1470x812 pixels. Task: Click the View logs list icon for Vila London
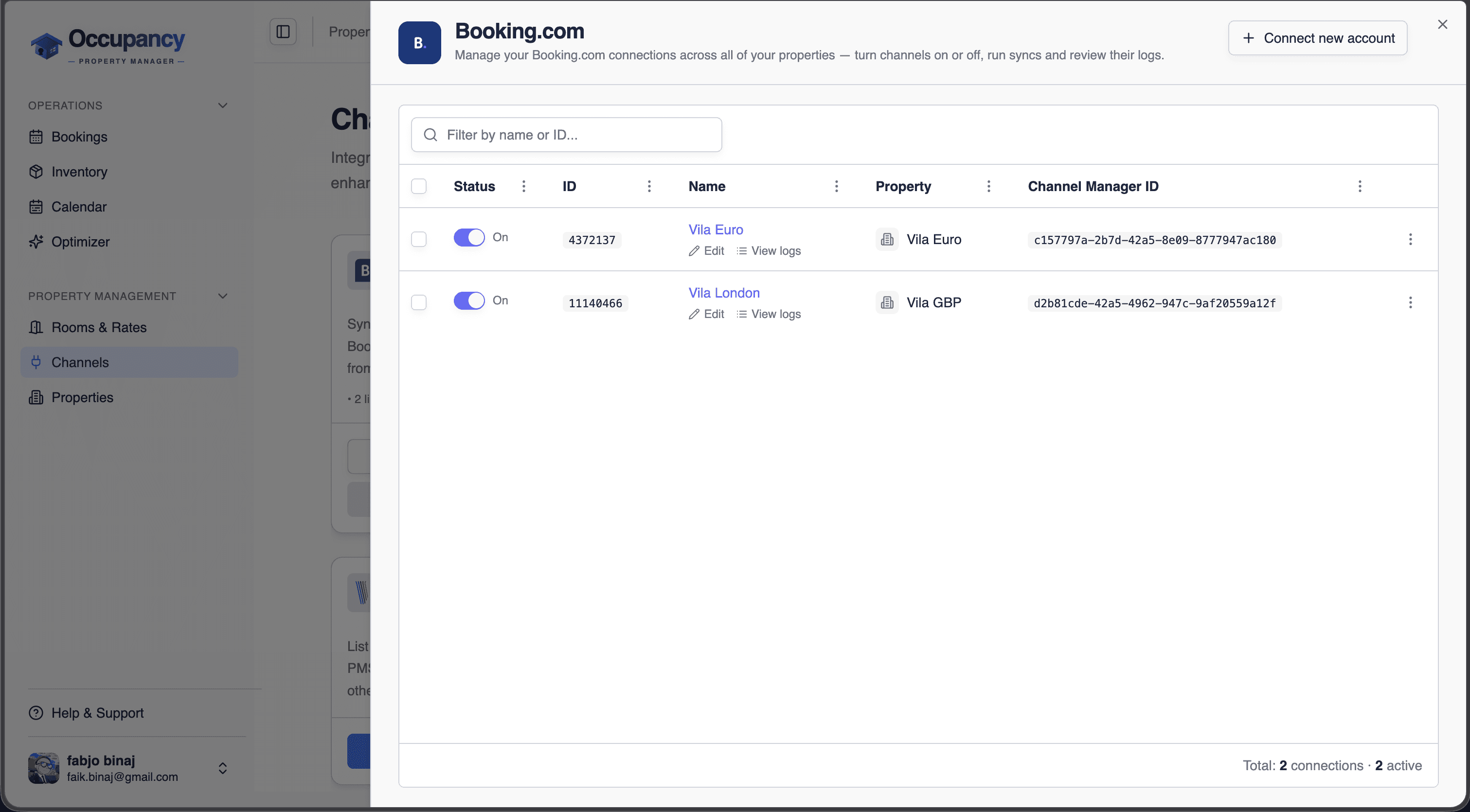point(741,314)
